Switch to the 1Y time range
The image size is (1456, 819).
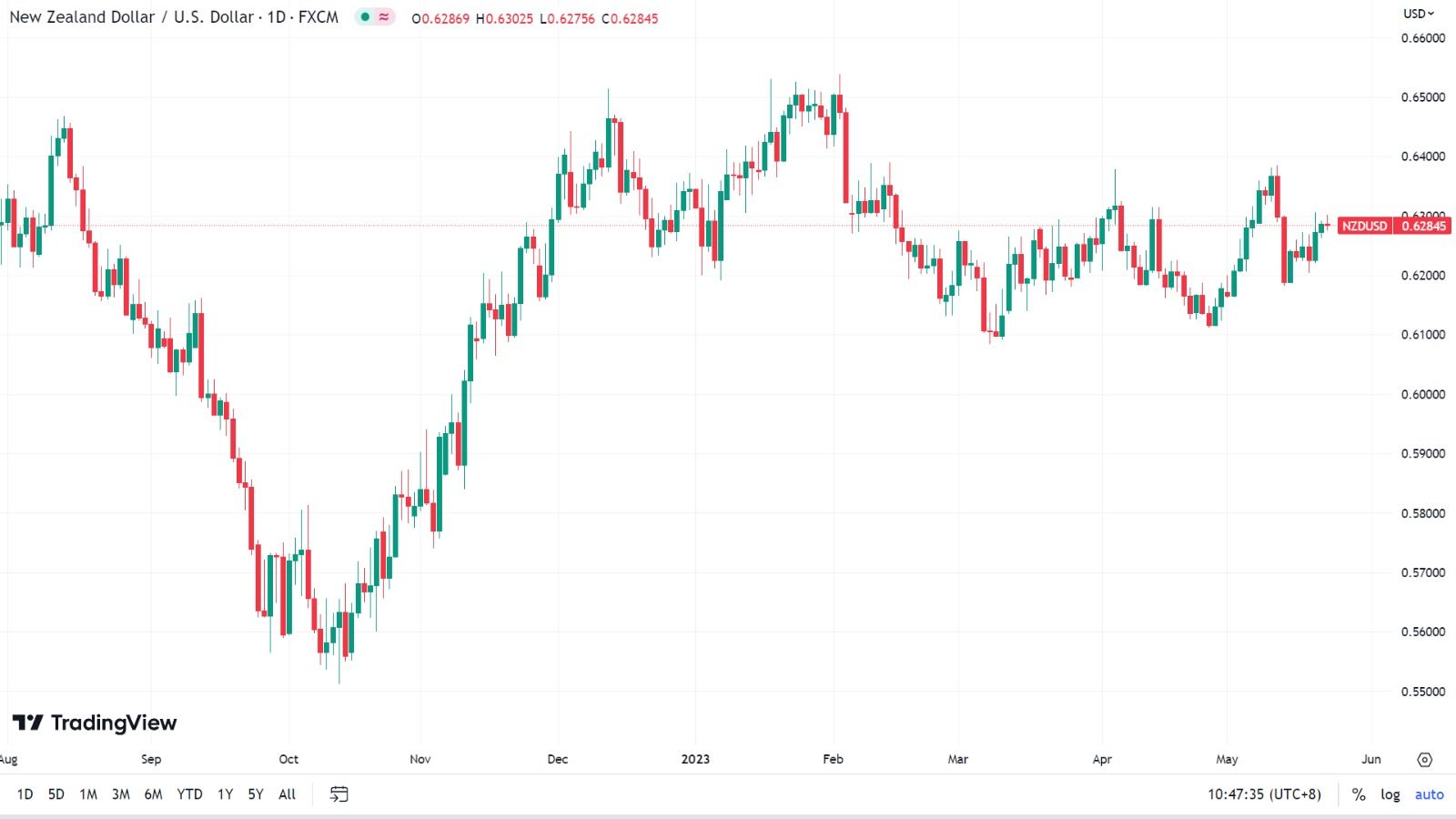coord(225,794)
